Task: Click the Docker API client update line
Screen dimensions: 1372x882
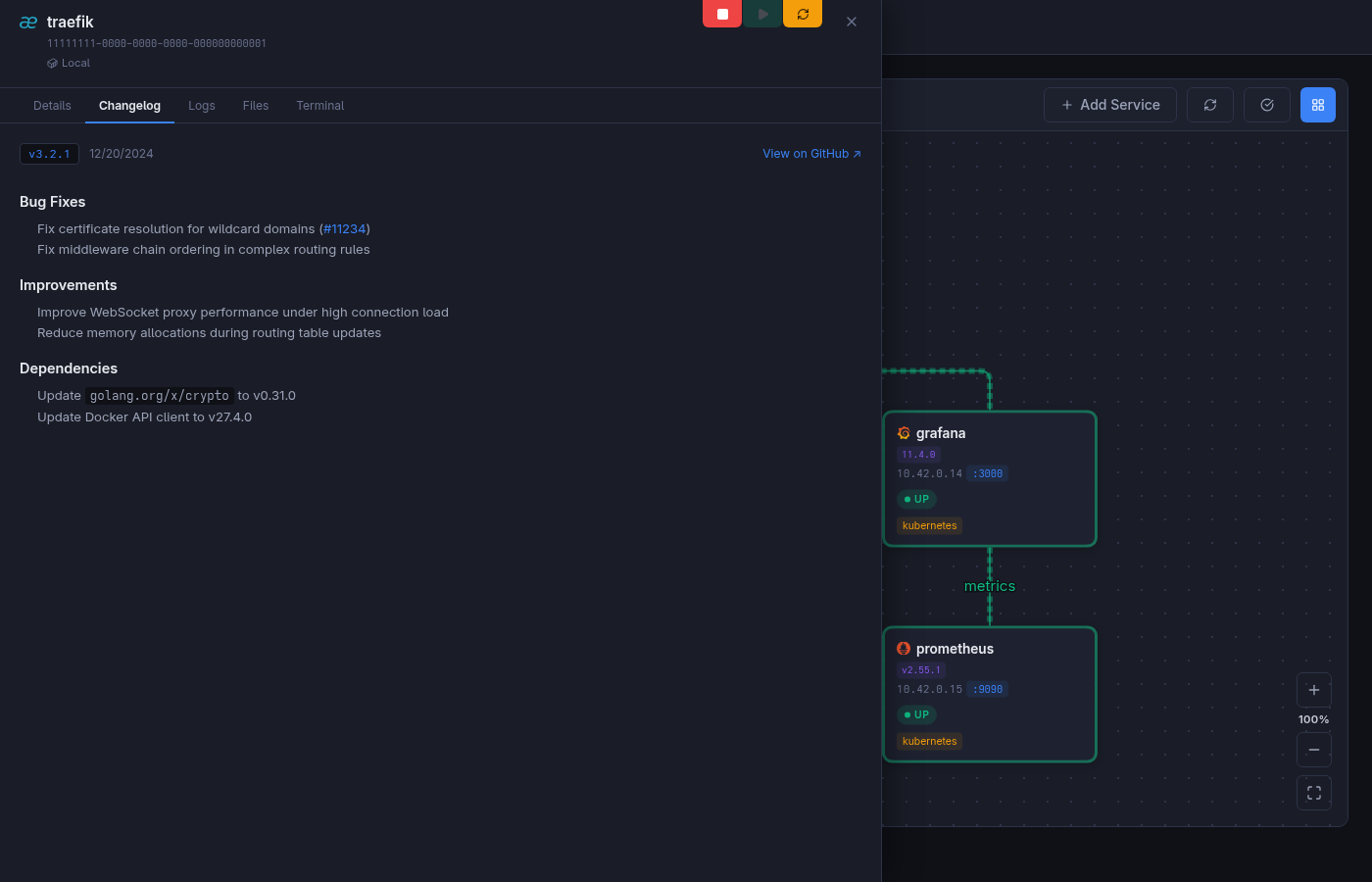Action: click(145, 417)
